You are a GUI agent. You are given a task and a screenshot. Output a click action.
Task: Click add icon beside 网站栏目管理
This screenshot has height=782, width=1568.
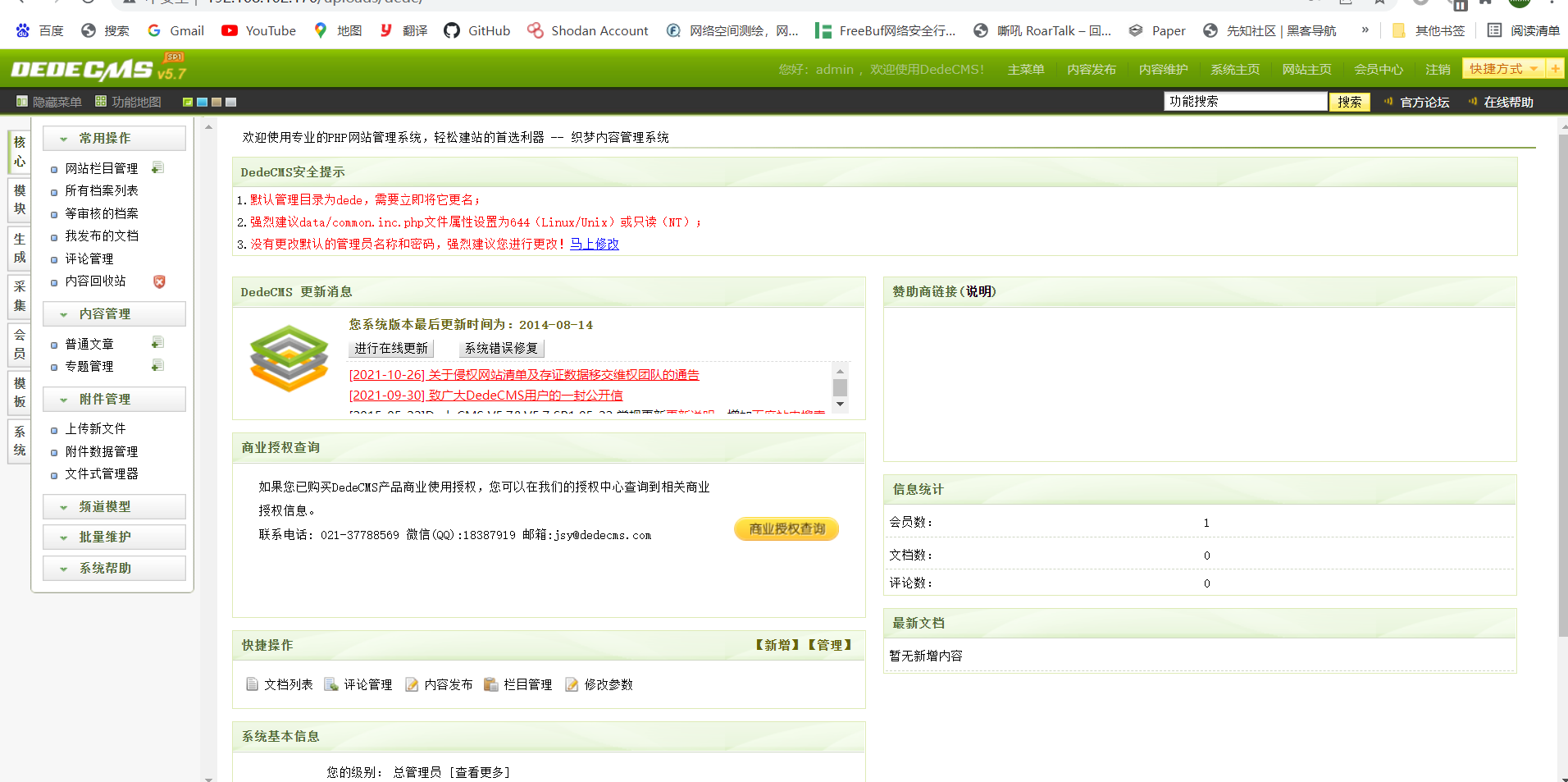(158, 167)
